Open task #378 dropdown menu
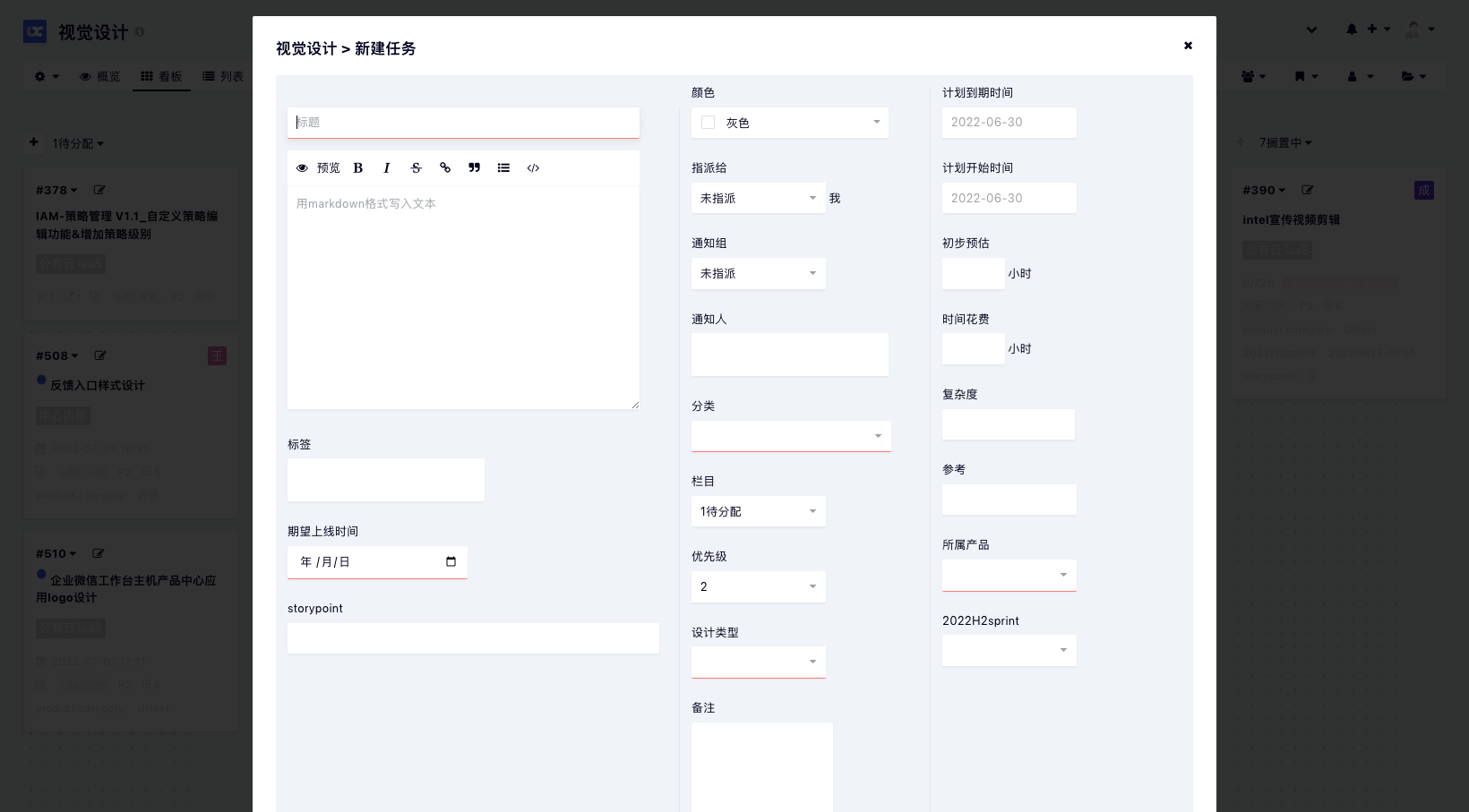This screenshot has height=812, width=1469. click(56, 191)
